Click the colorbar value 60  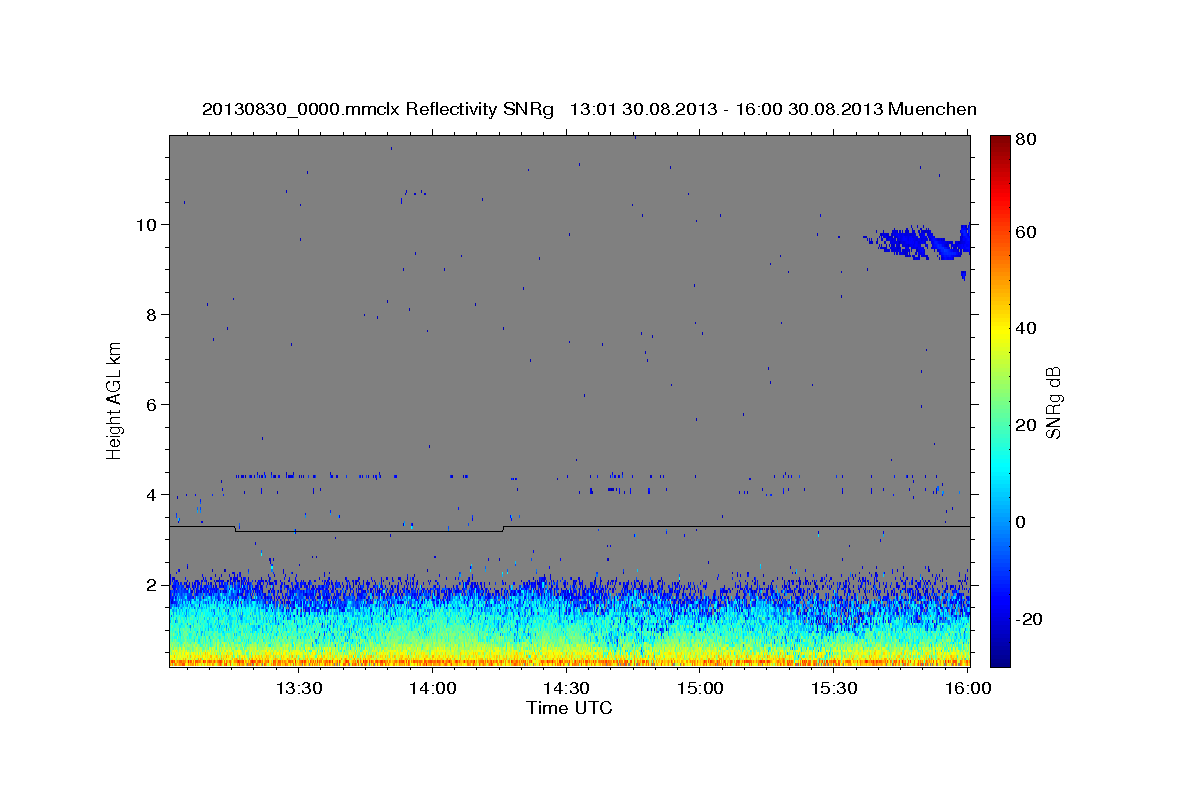click(x=1027, y=232)
